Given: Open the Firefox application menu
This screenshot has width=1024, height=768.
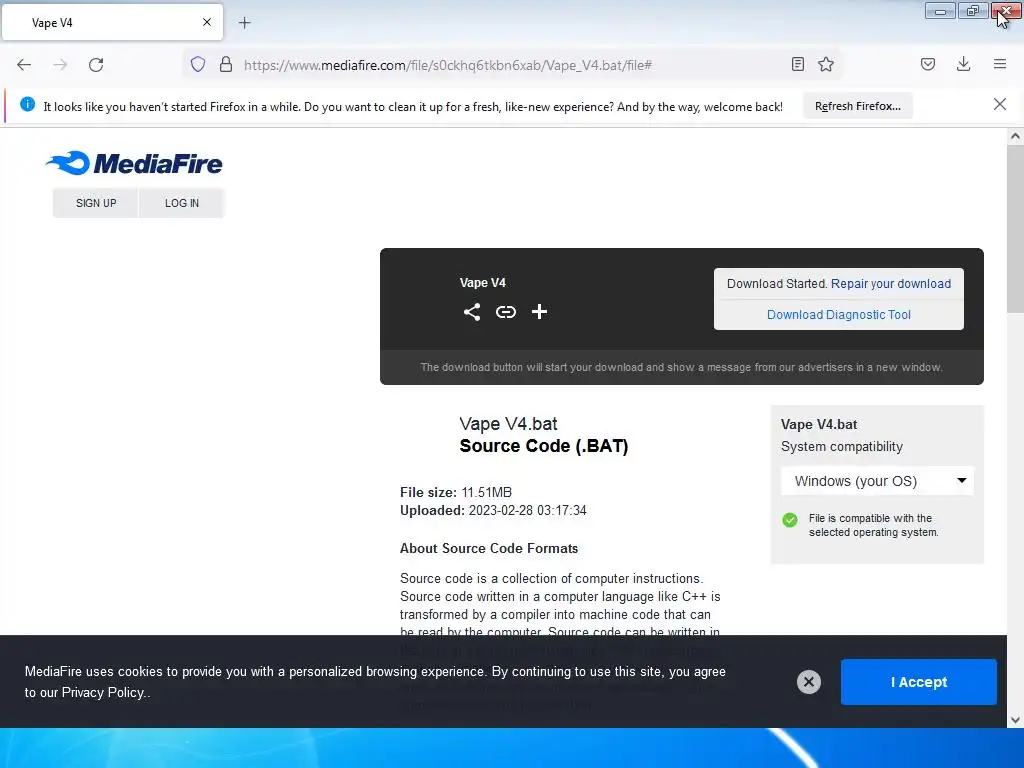Looking at the screenshot, I should tap(999, 64).
